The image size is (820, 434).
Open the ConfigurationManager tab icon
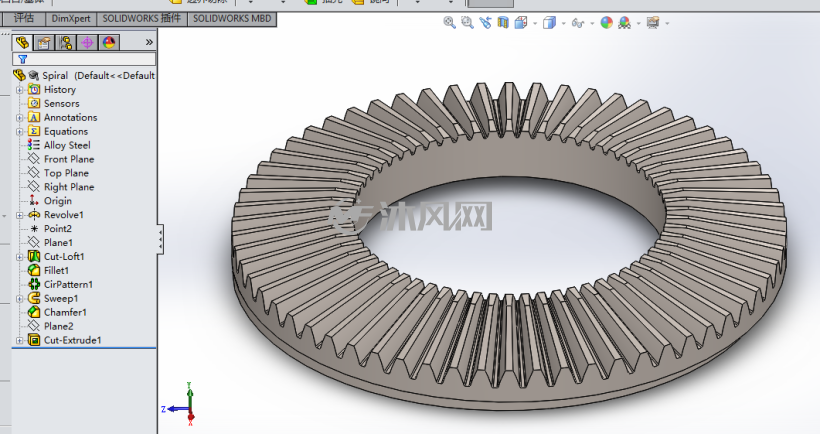[66, 42]
